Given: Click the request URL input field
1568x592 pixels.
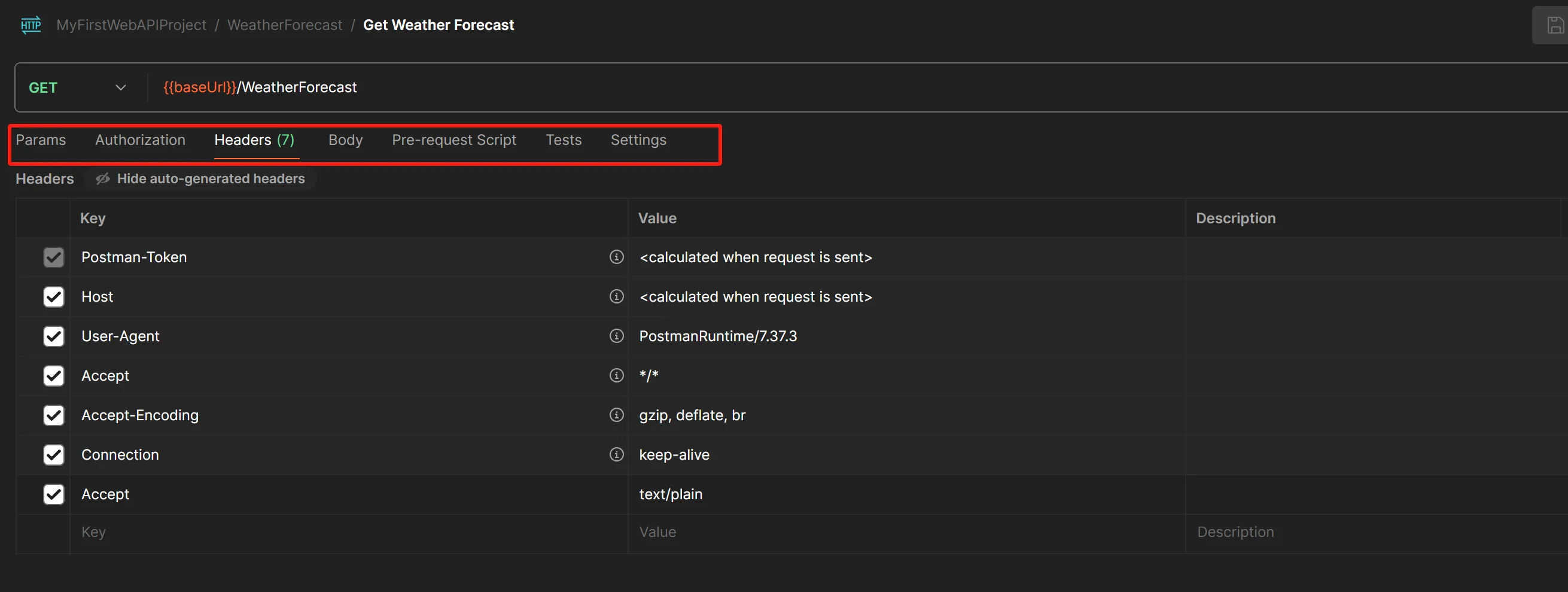Looking at the screenshot, I should [858, 88].
